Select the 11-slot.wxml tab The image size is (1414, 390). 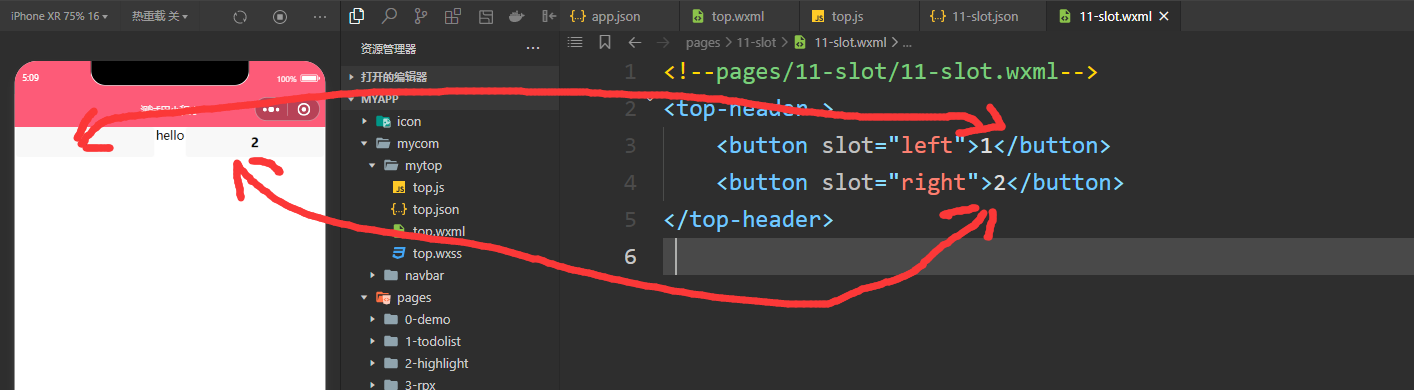[1113, 16]
